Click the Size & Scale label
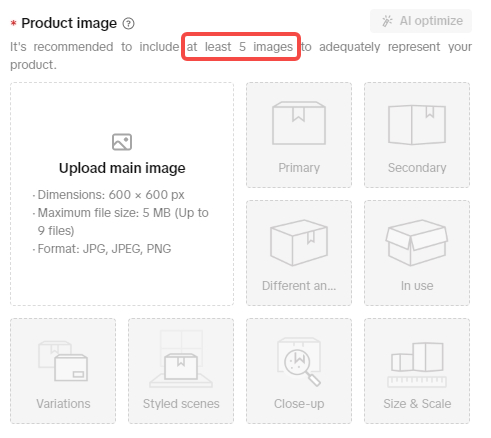The image size is (491, 438). click(417, 404)
